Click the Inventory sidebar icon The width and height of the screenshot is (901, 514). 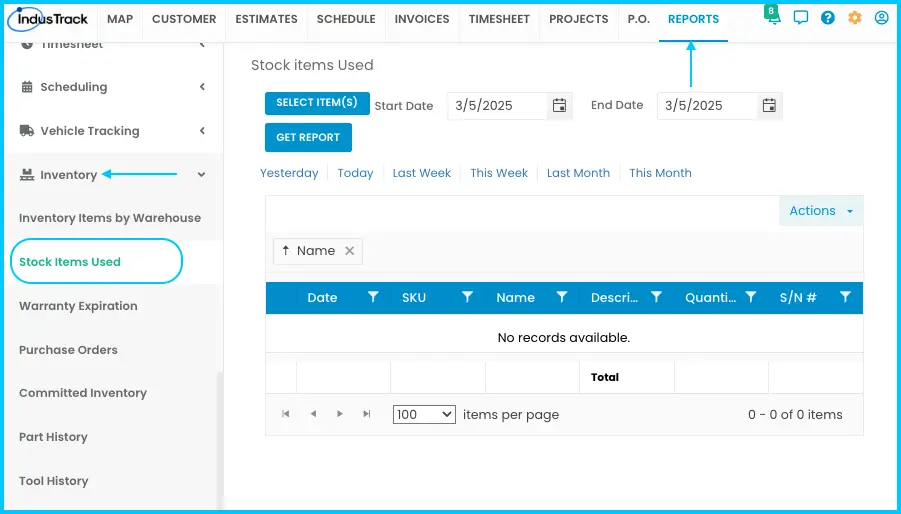pos(27,175)
